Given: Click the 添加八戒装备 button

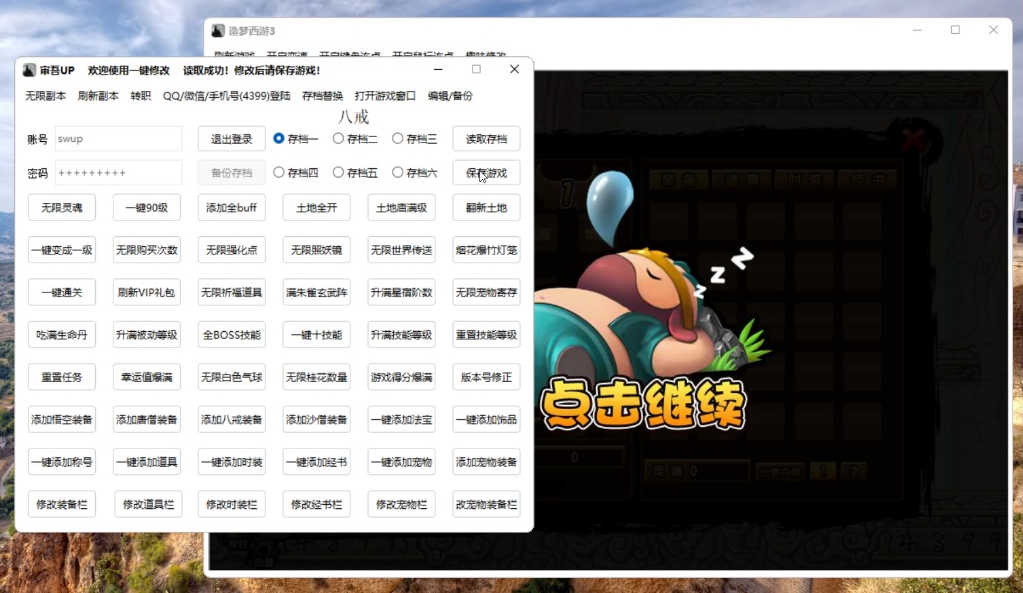Looking at the screenshot, I should pyautogui.click(x=232, y=419).
